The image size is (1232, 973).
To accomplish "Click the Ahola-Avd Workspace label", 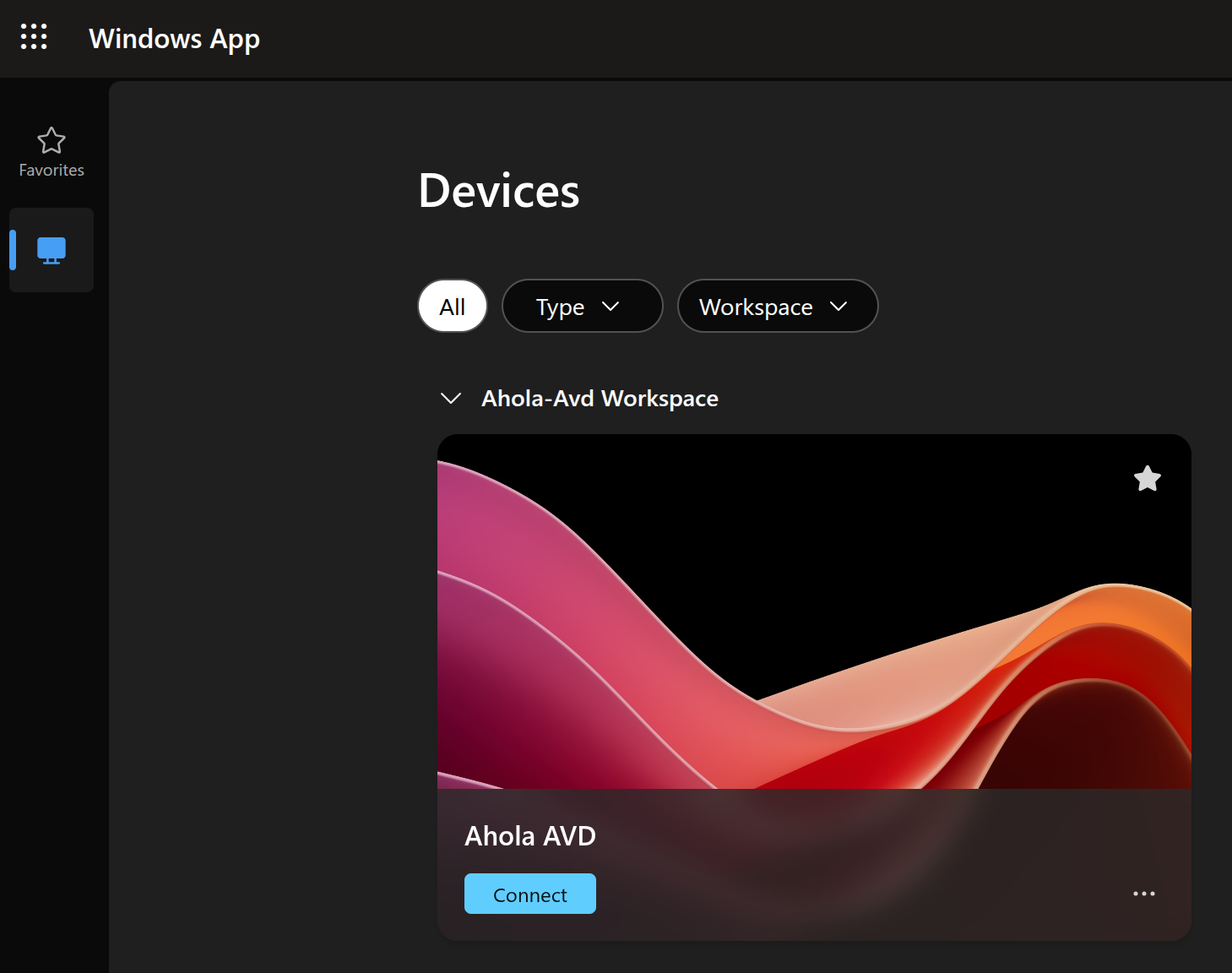I will click(600, 399).
